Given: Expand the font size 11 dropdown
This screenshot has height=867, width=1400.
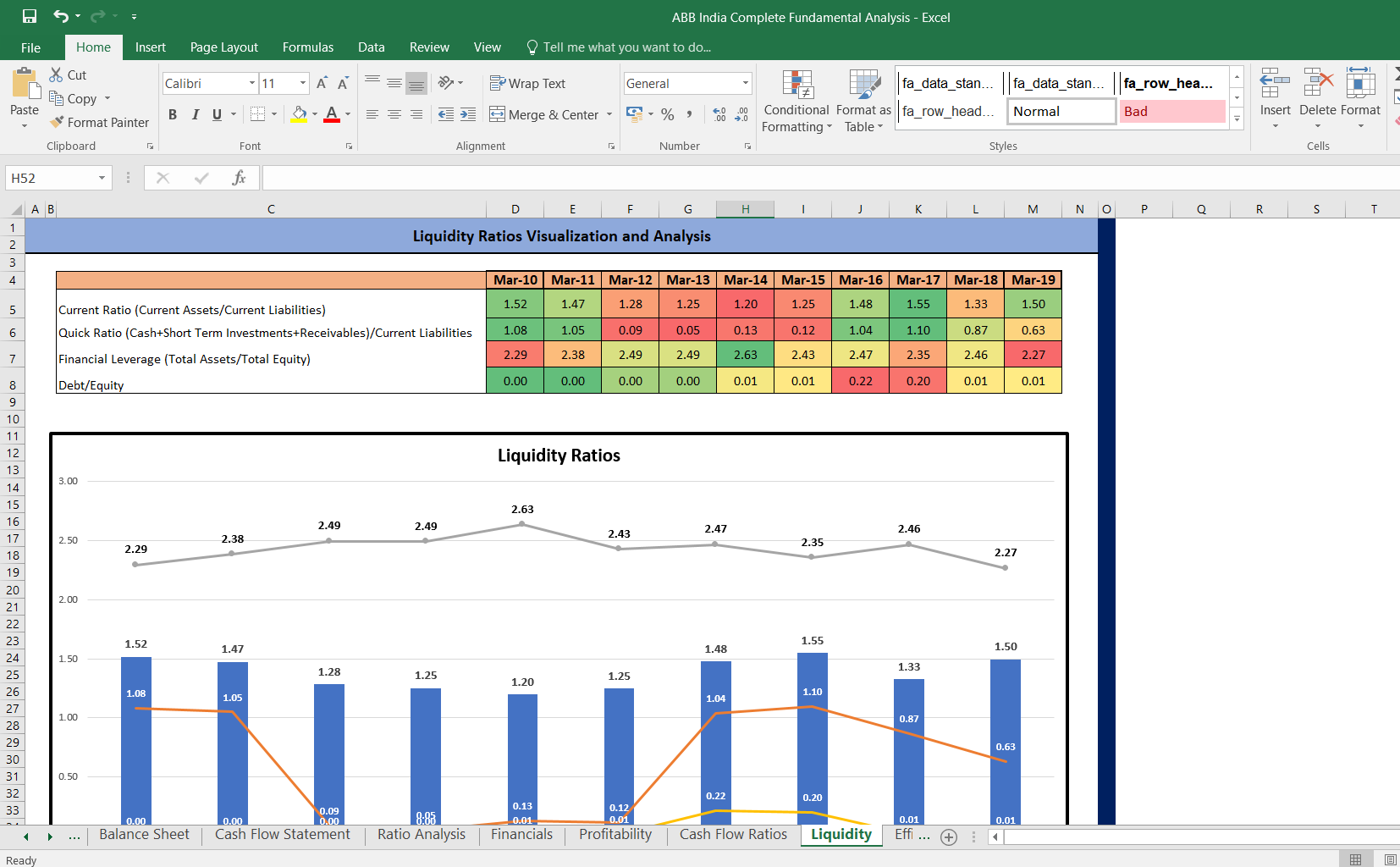Looking at the screenshot, I should point(302,83).
